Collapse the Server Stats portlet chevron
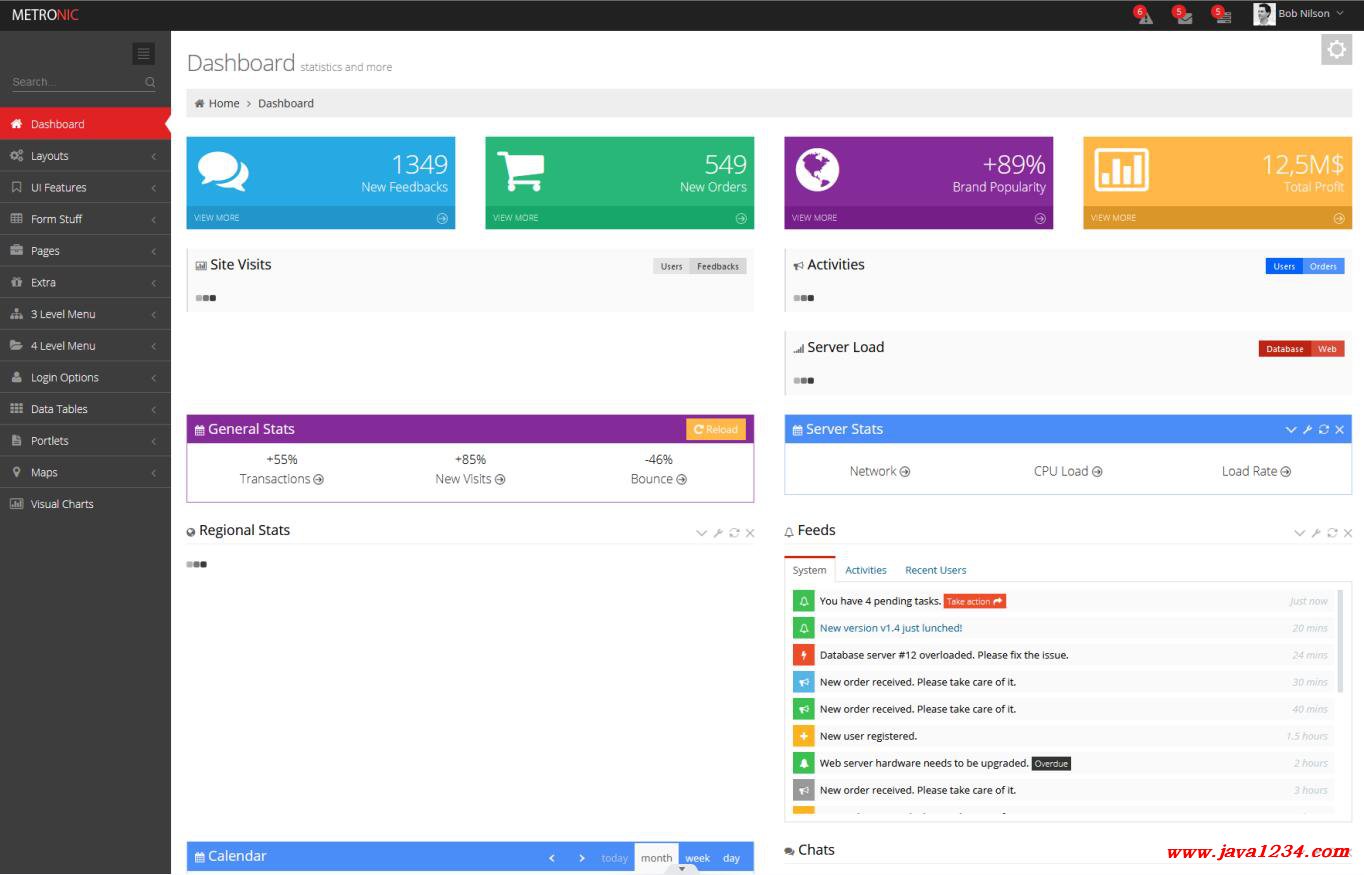Viewport: 1364px width, 875px height. (x=1290, y=429)
